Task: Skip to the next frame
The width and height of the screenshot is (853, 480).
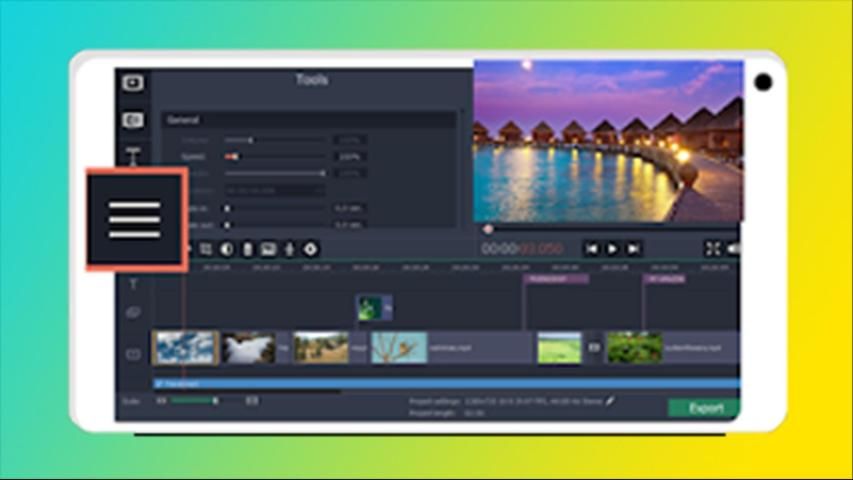Action: pos(633,249)
